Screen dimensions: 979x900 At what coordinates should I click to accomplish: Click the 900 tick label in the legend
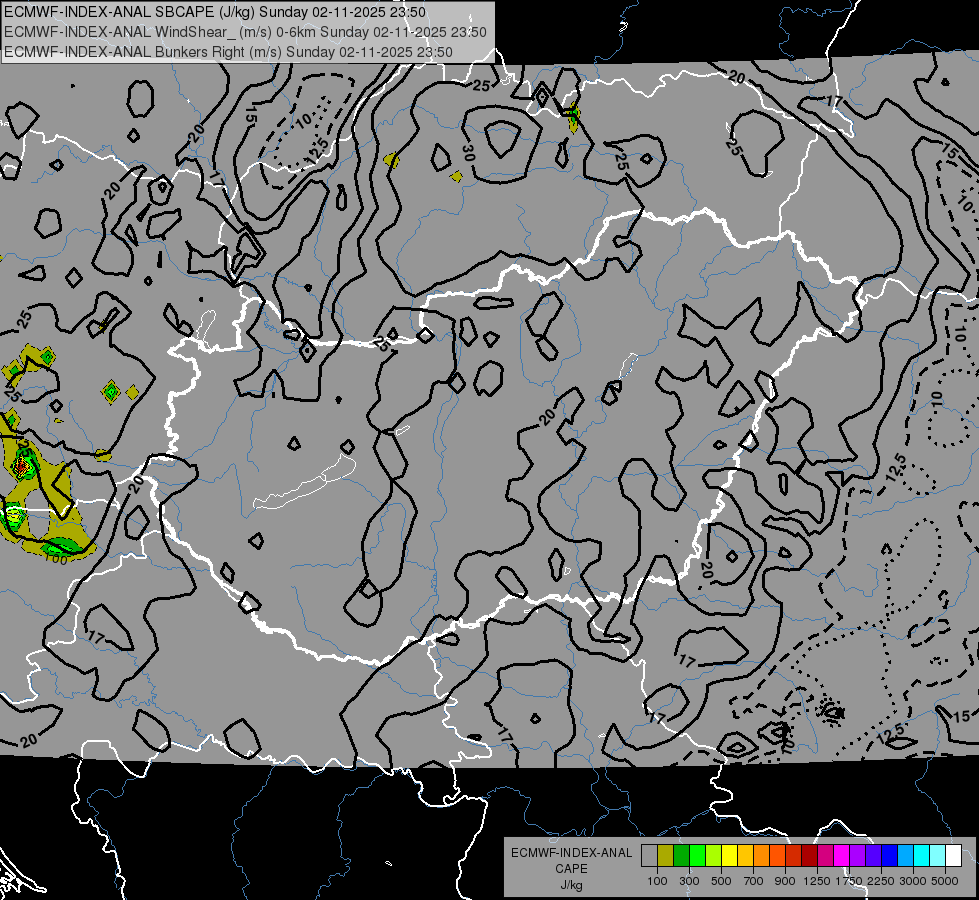click(785, 881)
